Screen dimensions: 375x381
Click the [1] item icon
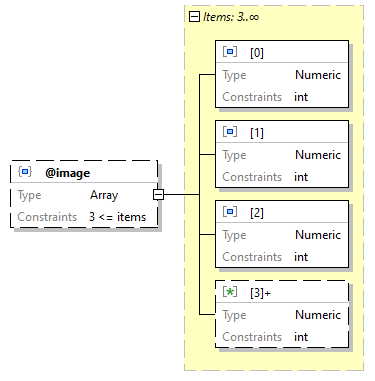point(230,132)
